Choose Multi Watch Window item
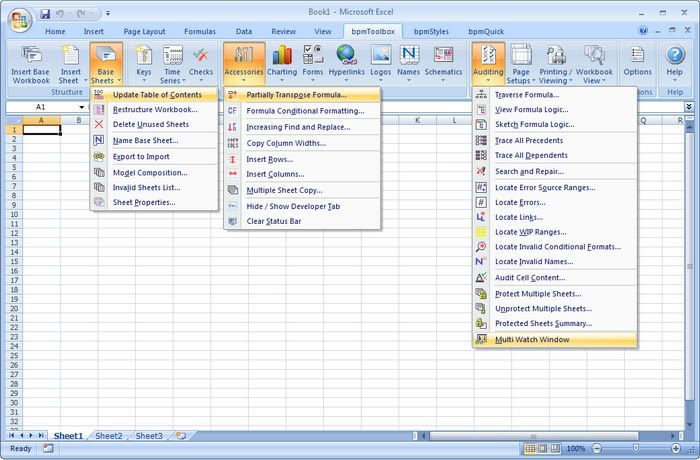 (554, 339)
